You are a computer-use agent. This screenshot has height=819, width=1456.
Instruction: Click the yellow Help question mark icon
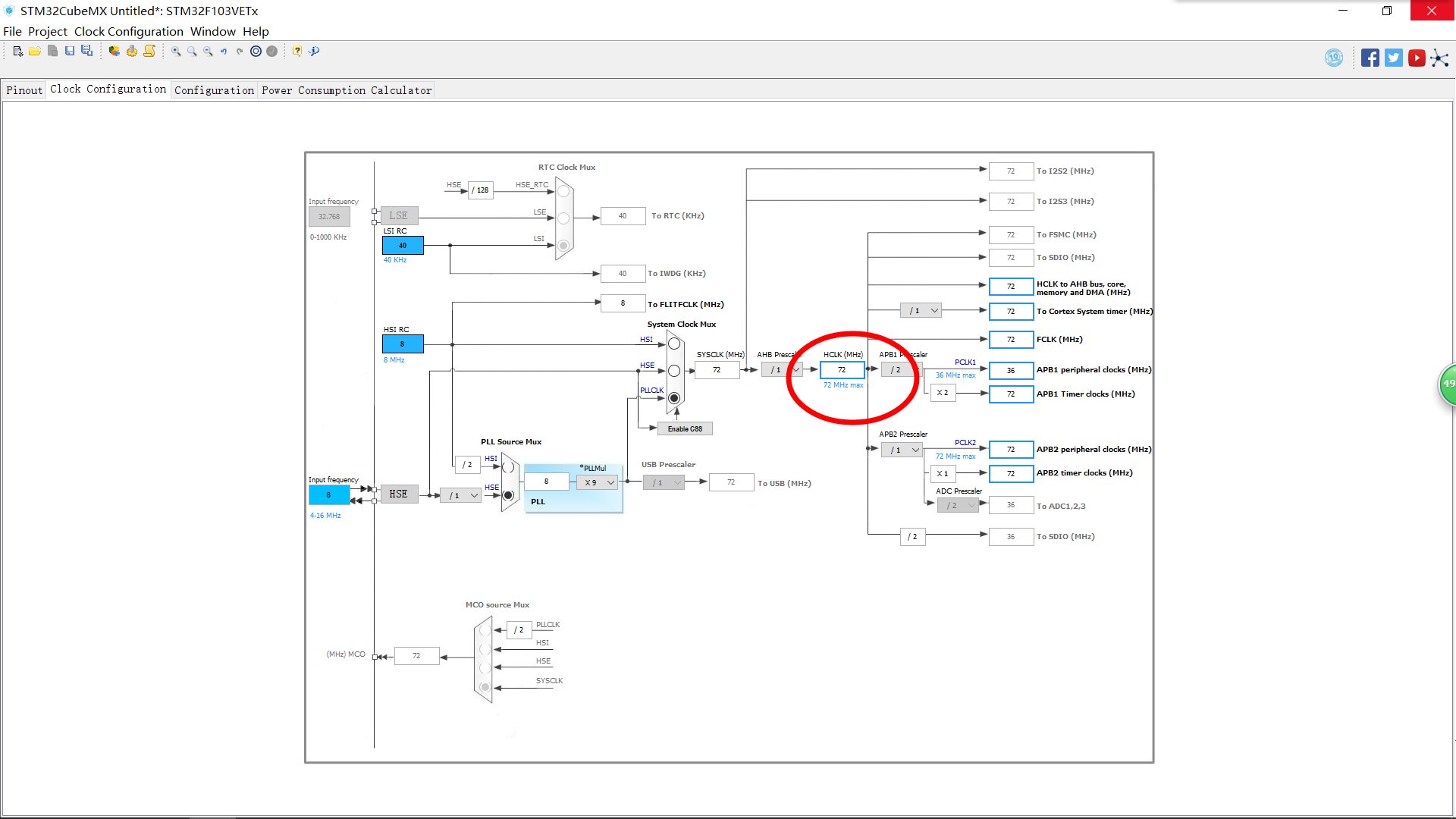(297, 51)
